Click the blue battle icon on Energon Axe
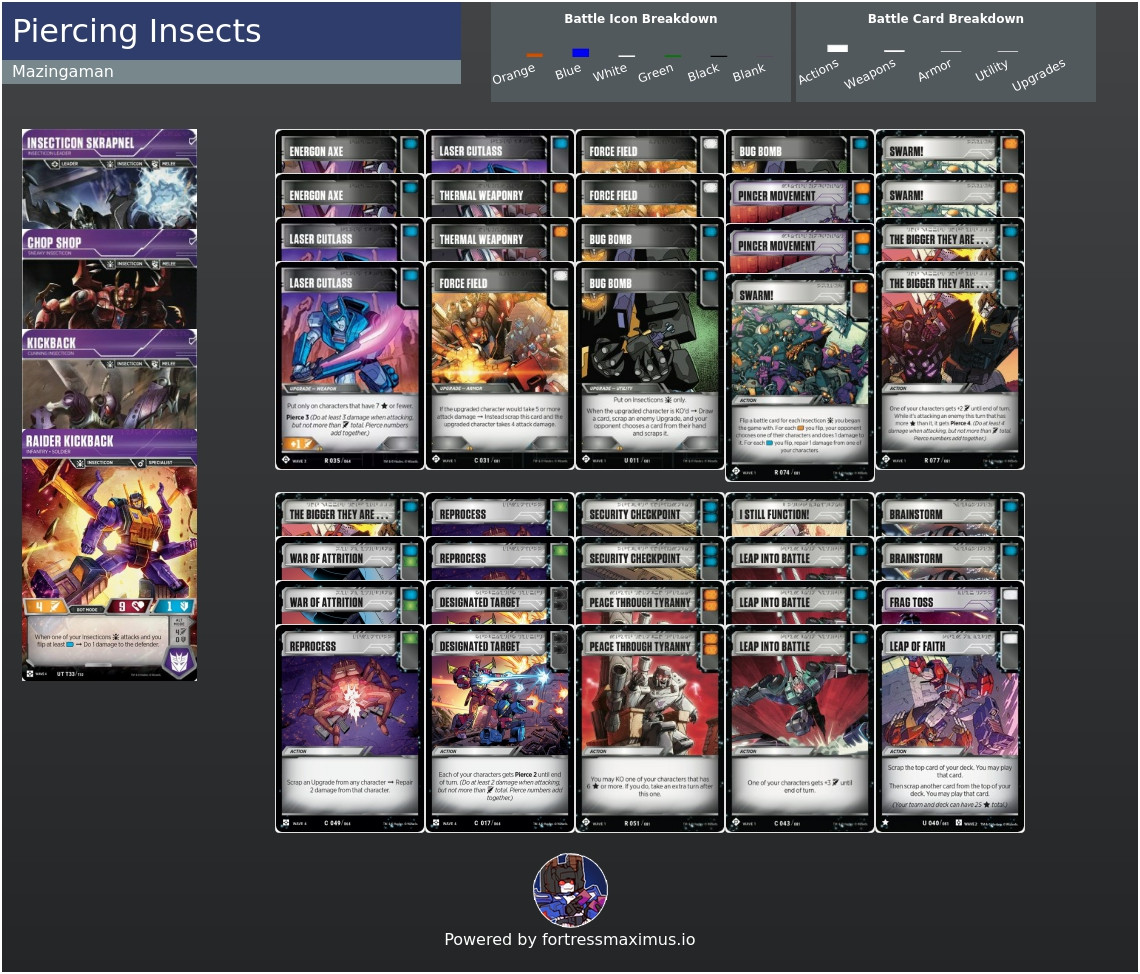Image resolution: width=1140 pixels, height=974 pixels. (410, 144)
